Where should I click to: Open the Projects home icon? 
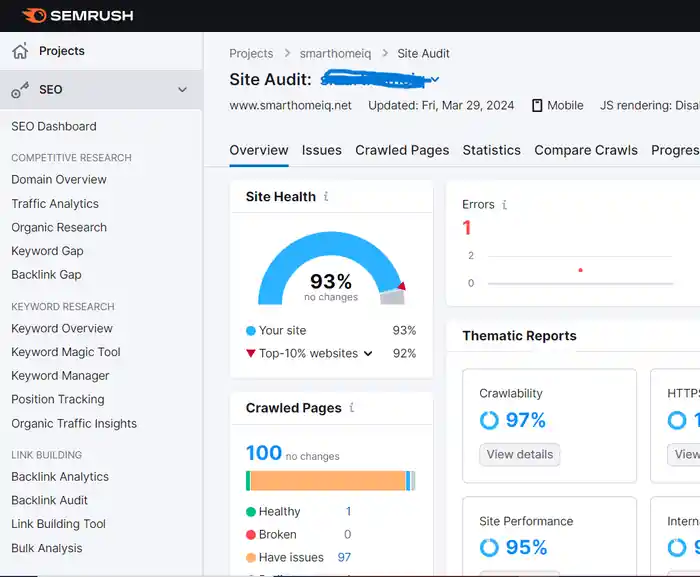click(20, 51)
